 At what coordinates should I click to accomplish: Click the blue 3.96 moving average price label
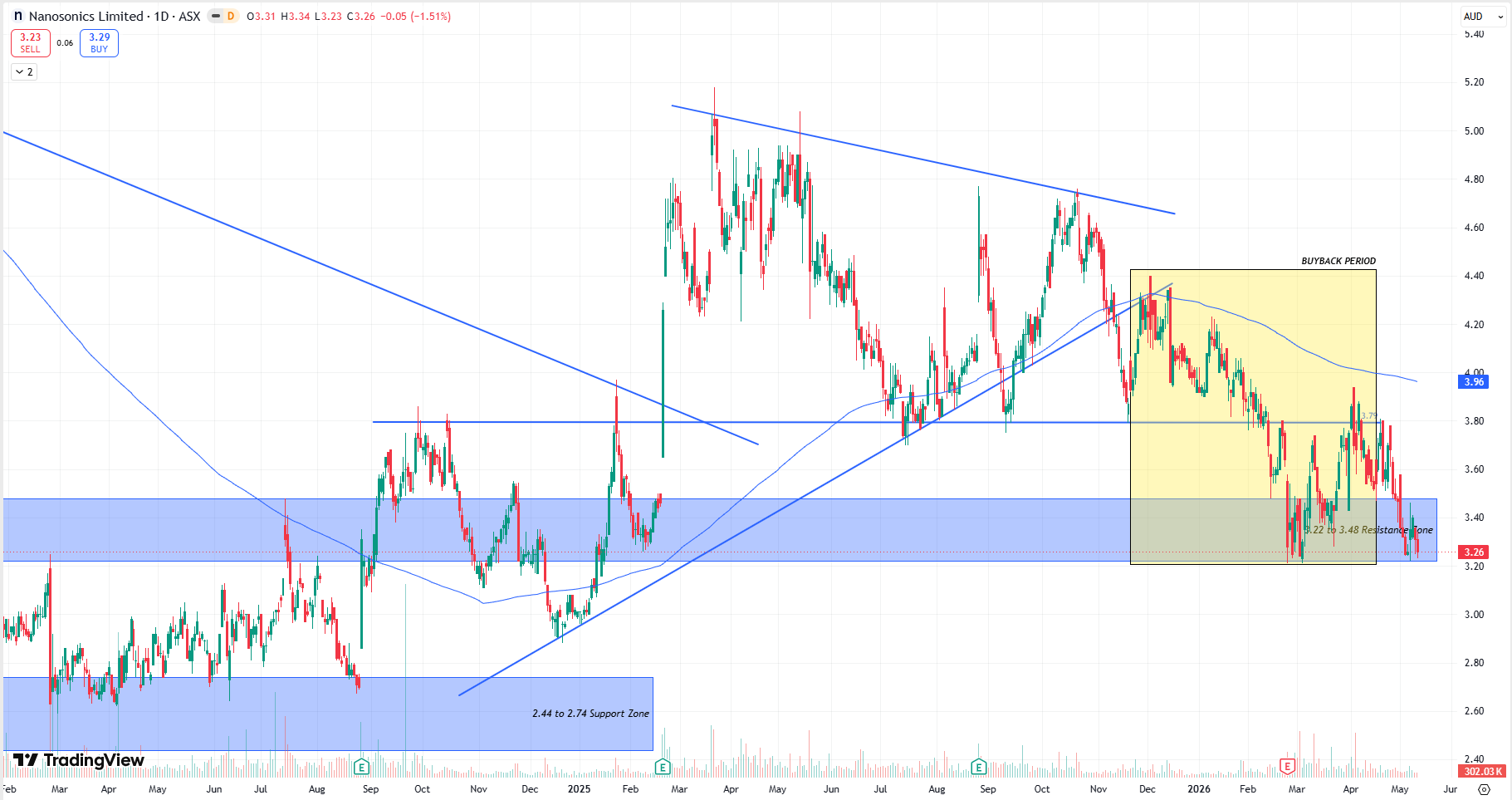[x=1474, y=382]
